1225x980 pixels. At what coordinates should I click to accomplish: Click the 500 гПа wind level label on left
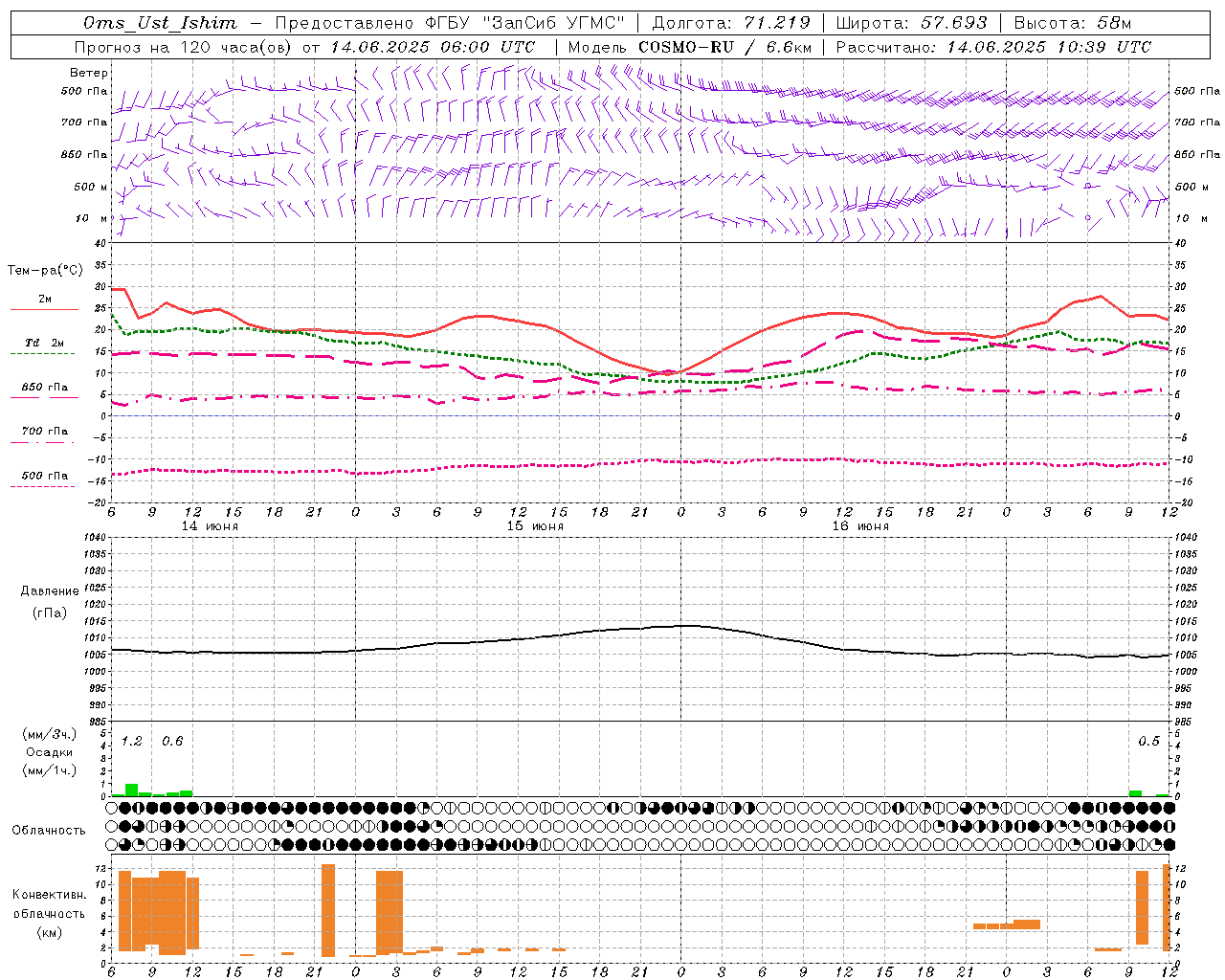(84, 91)
